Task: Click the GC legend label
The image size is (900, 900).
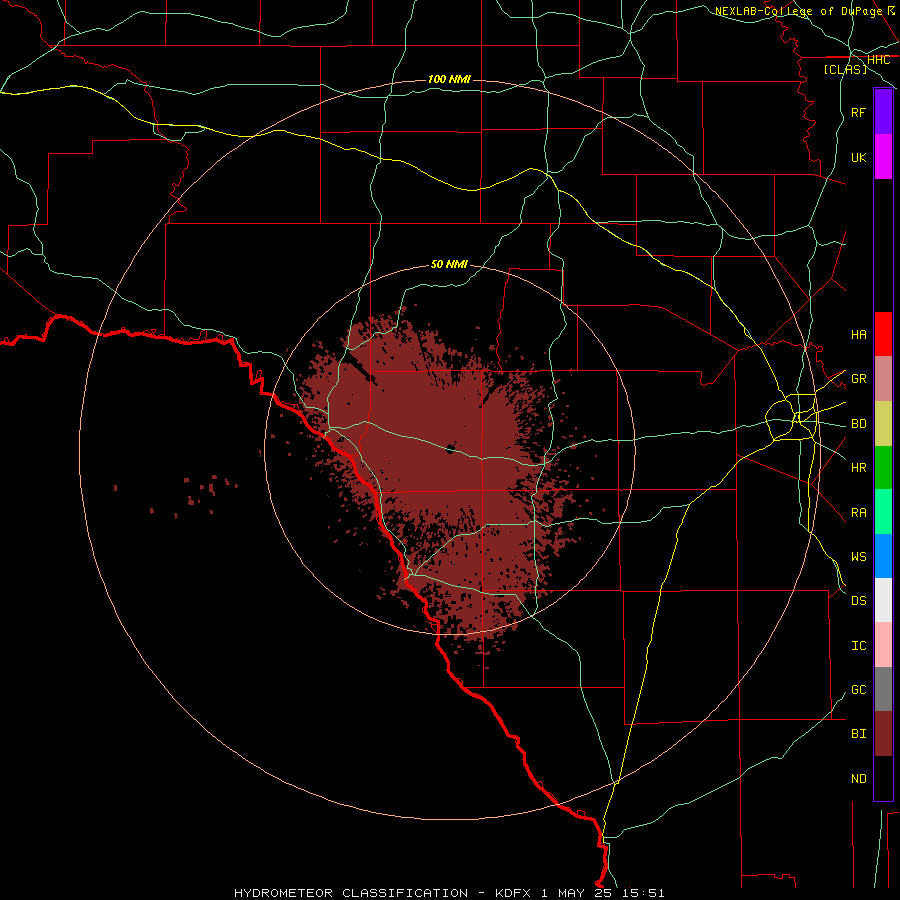Action: (858, 690)
